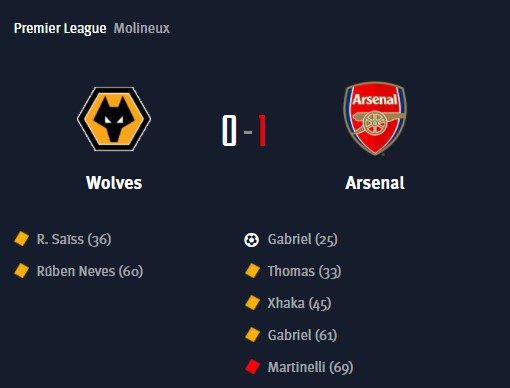The image size is (510, 388).
Task: Click the Wolves club crest
Action: [114, 119]
